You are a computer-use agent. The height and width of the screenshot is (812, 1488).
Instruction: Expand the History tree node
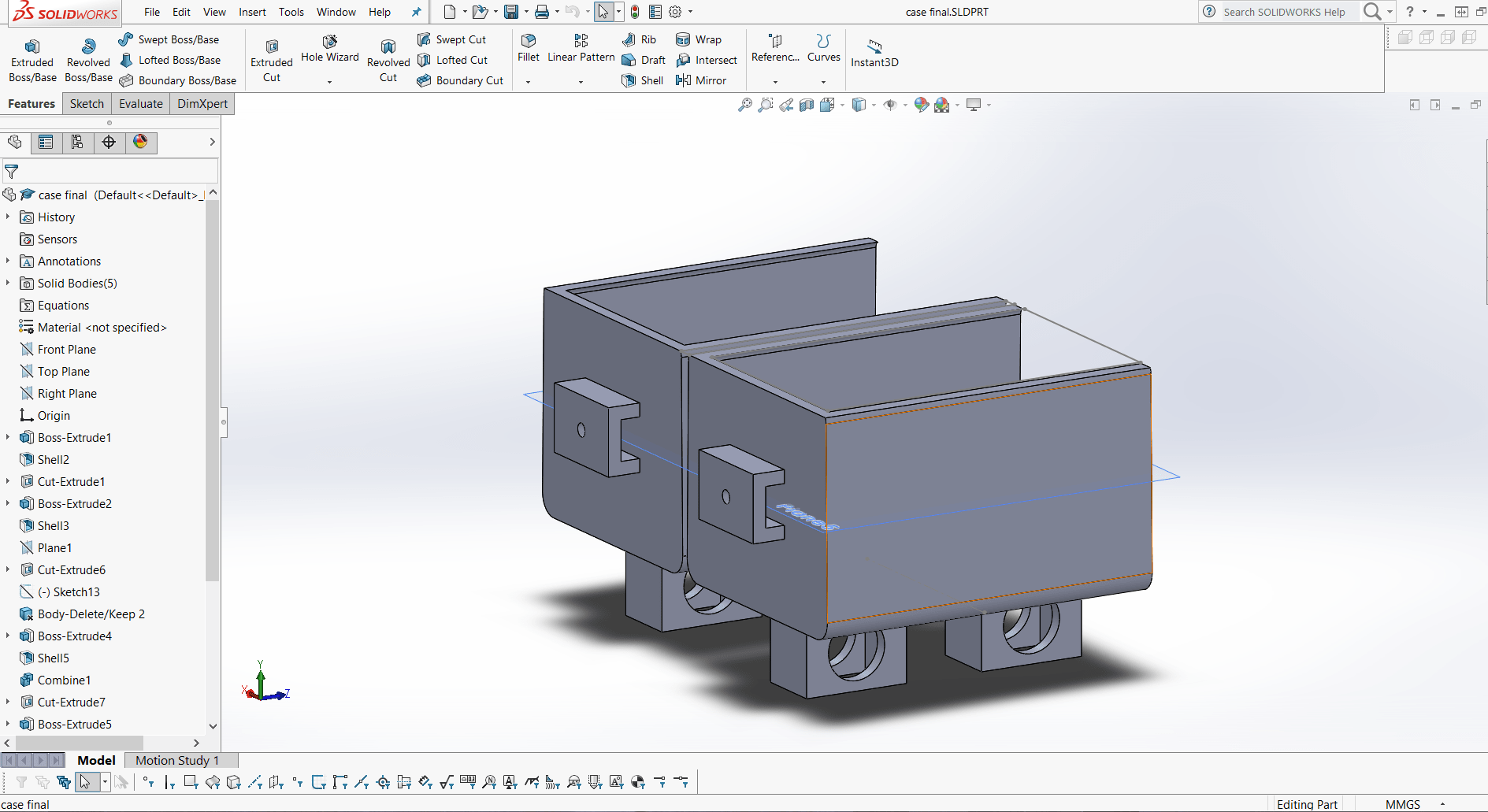[8, 217]
